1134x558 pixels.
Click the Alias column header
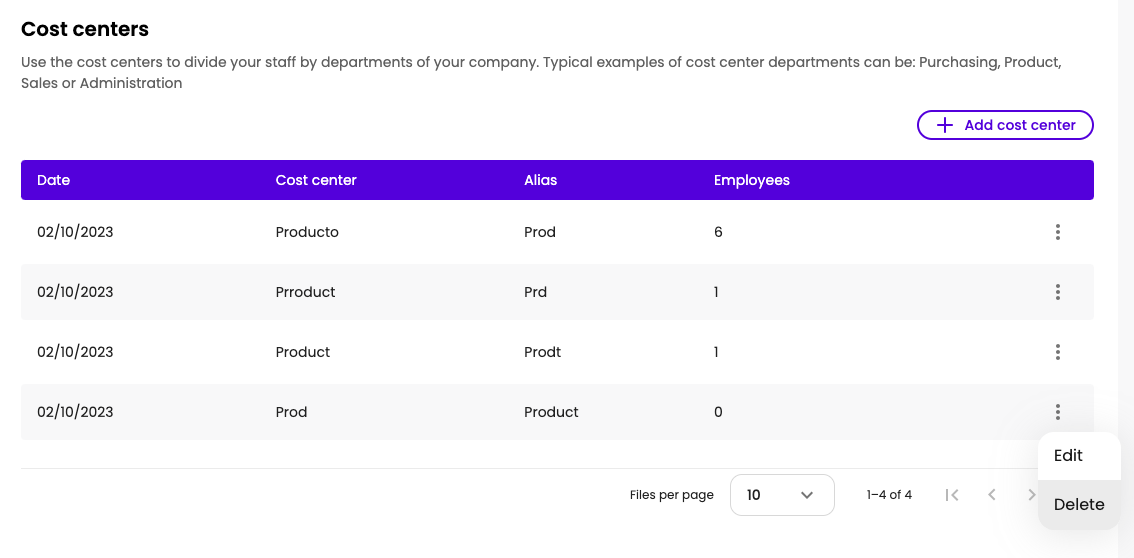pyautogui.click(x=540, y=180)
